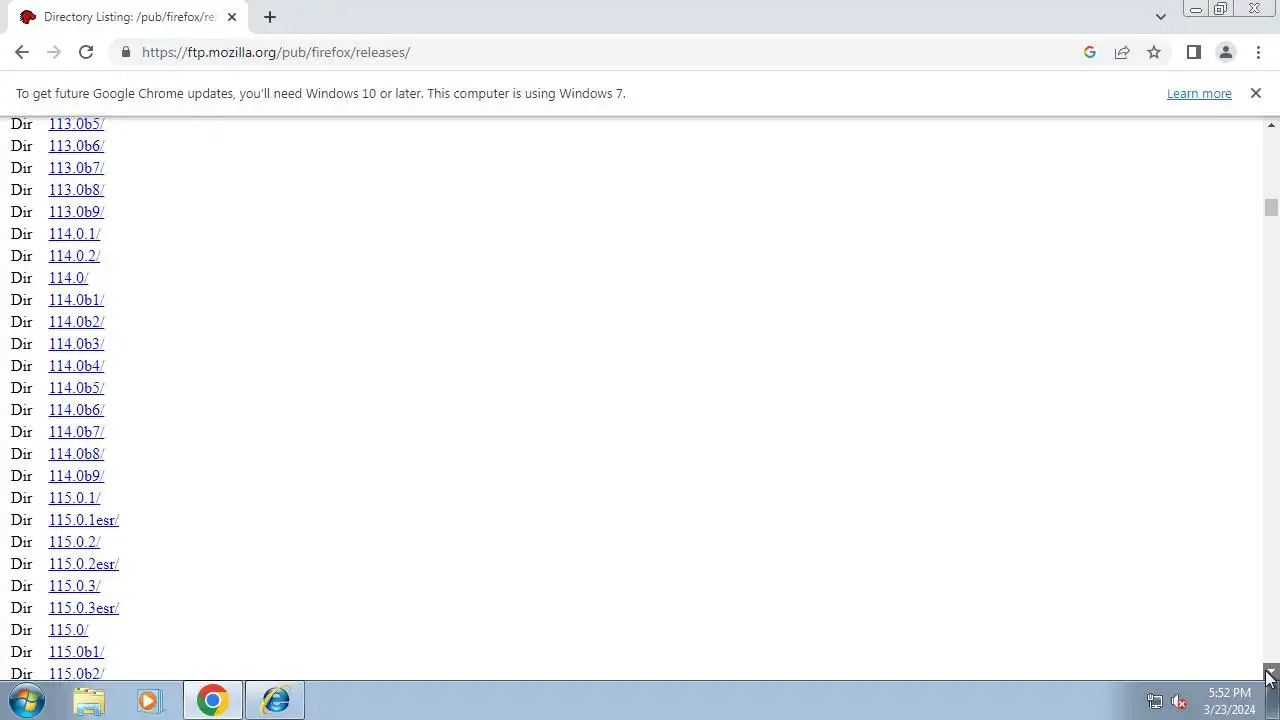Open the 114.0b8/ directory
This screenshot has height=720, width=1280.
76,454
